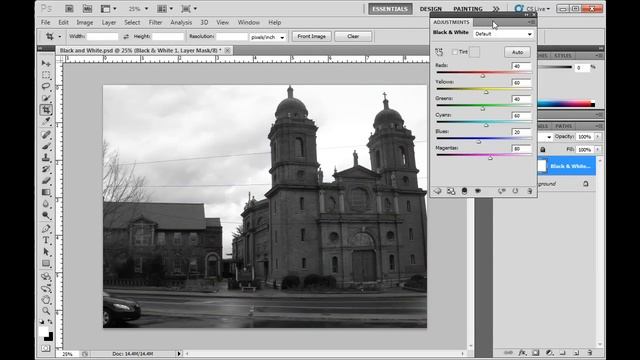The height and width of the screenshot is (360, 640).
Task: Select the Gradient tool
Action: pyautogui.click(x=46, y=192)
